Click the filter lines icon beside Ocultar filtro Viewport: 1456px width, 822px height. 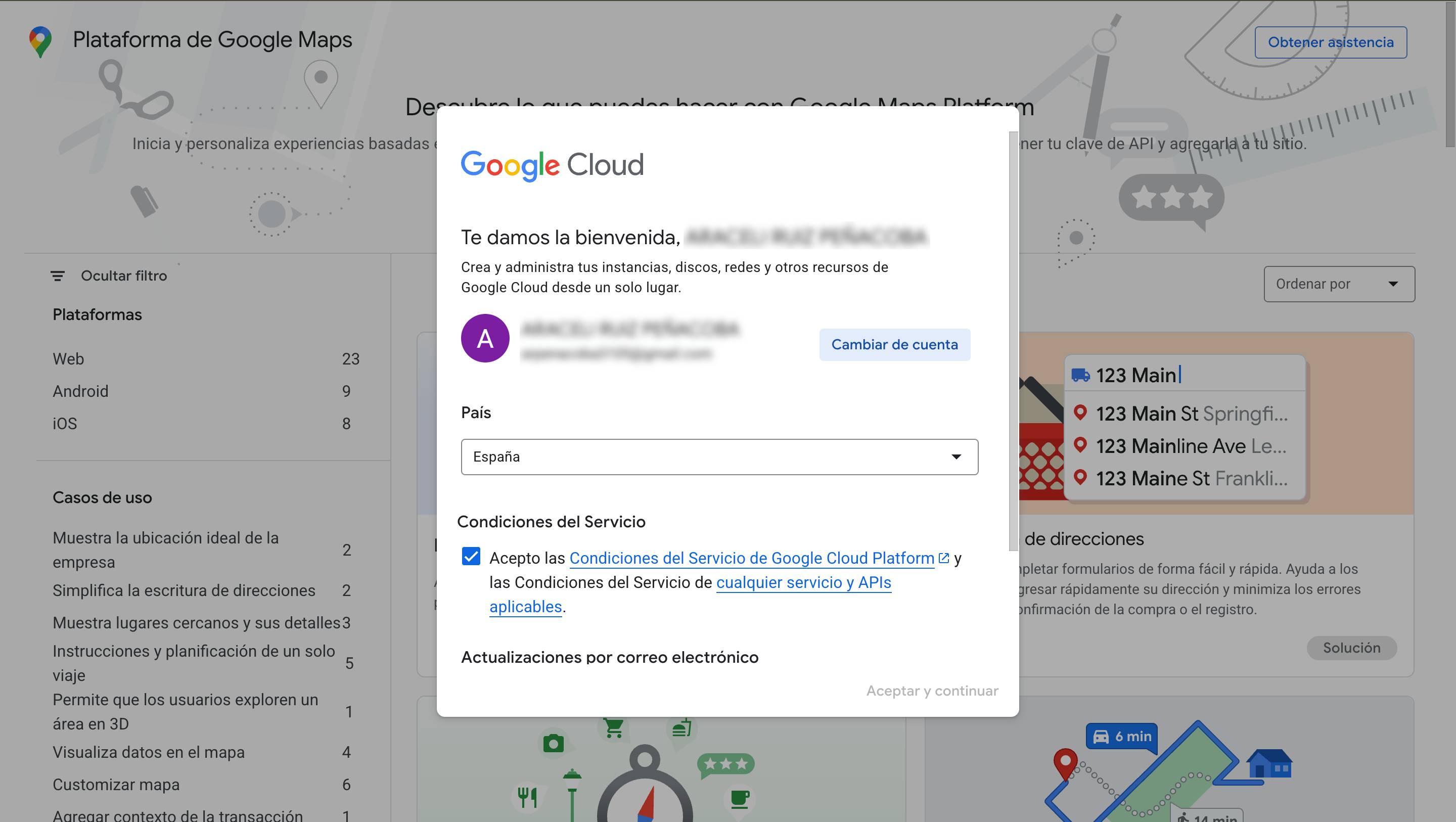point(58,276)
